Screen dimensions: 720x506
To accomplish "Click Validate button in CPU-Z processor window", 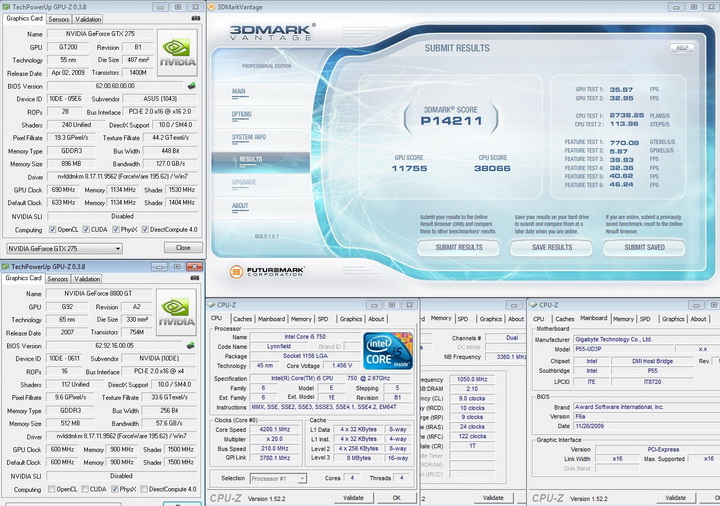I will [353, 498].
